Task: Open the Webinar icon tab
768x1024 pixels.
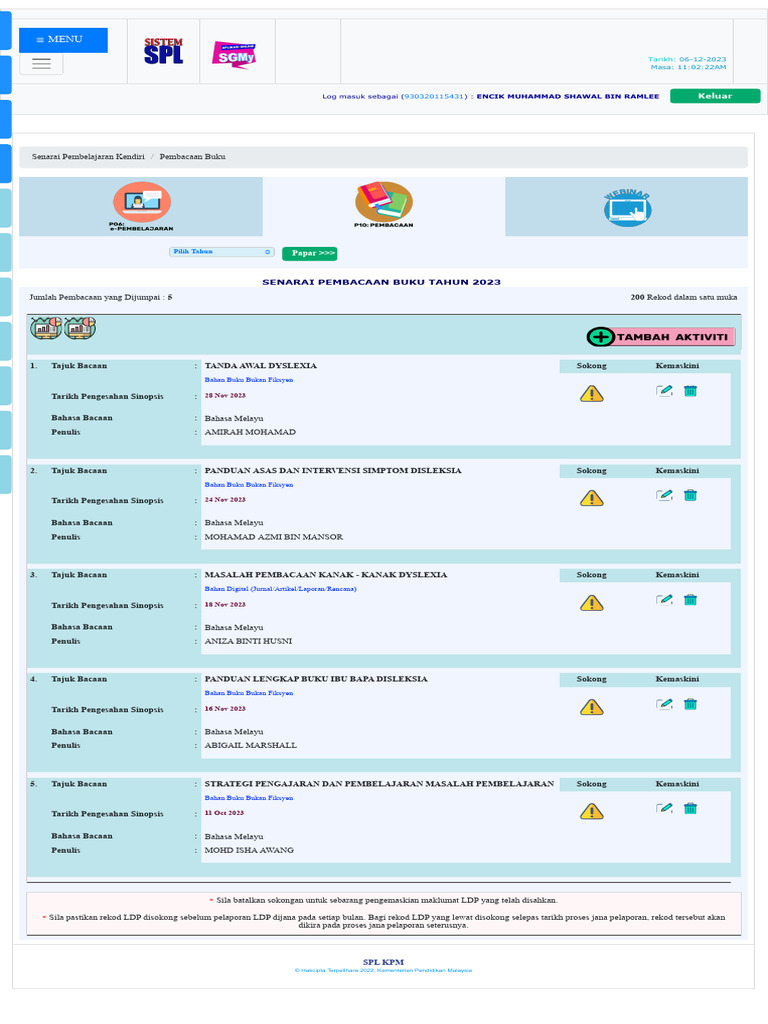Action: (627, 206)
